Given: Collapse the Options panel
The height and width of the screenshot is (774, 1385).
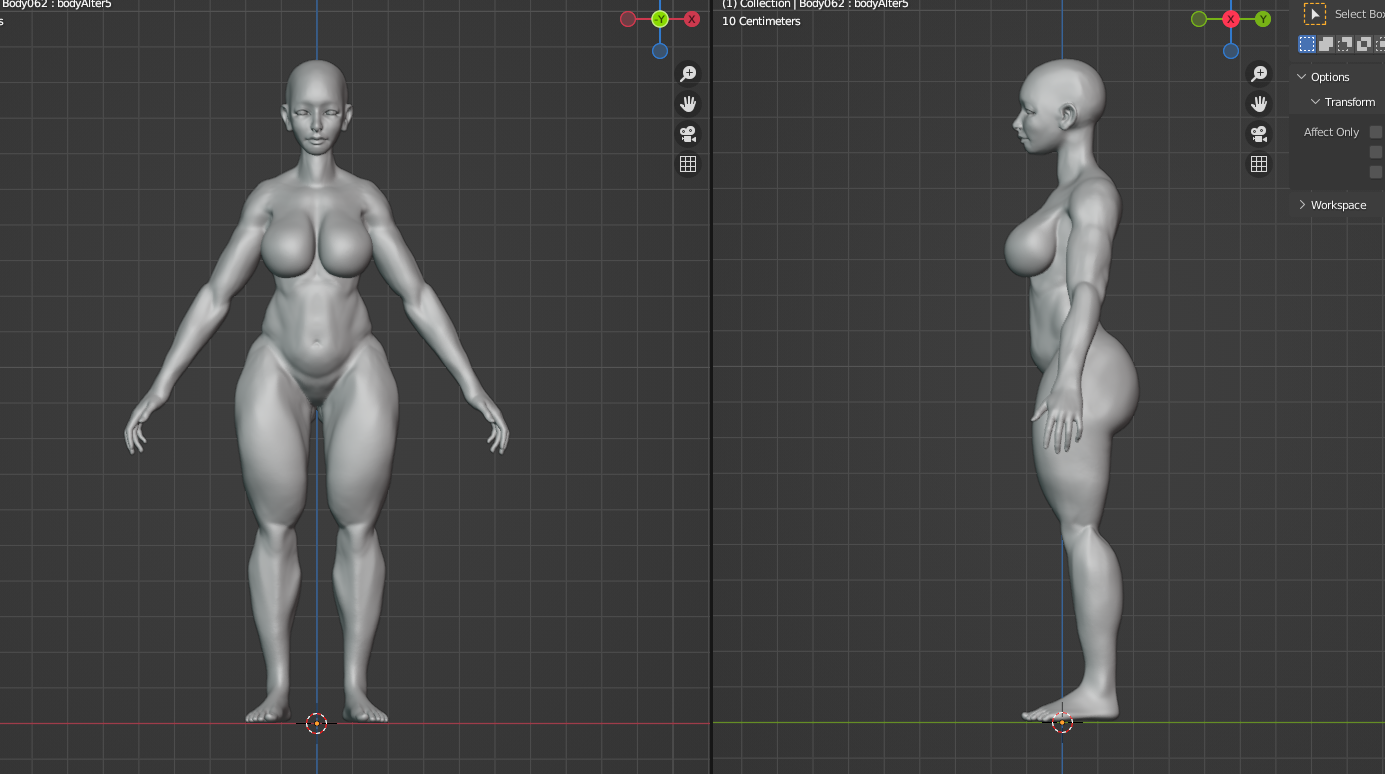Looking at the screenshot, I should coord(1302,77).
